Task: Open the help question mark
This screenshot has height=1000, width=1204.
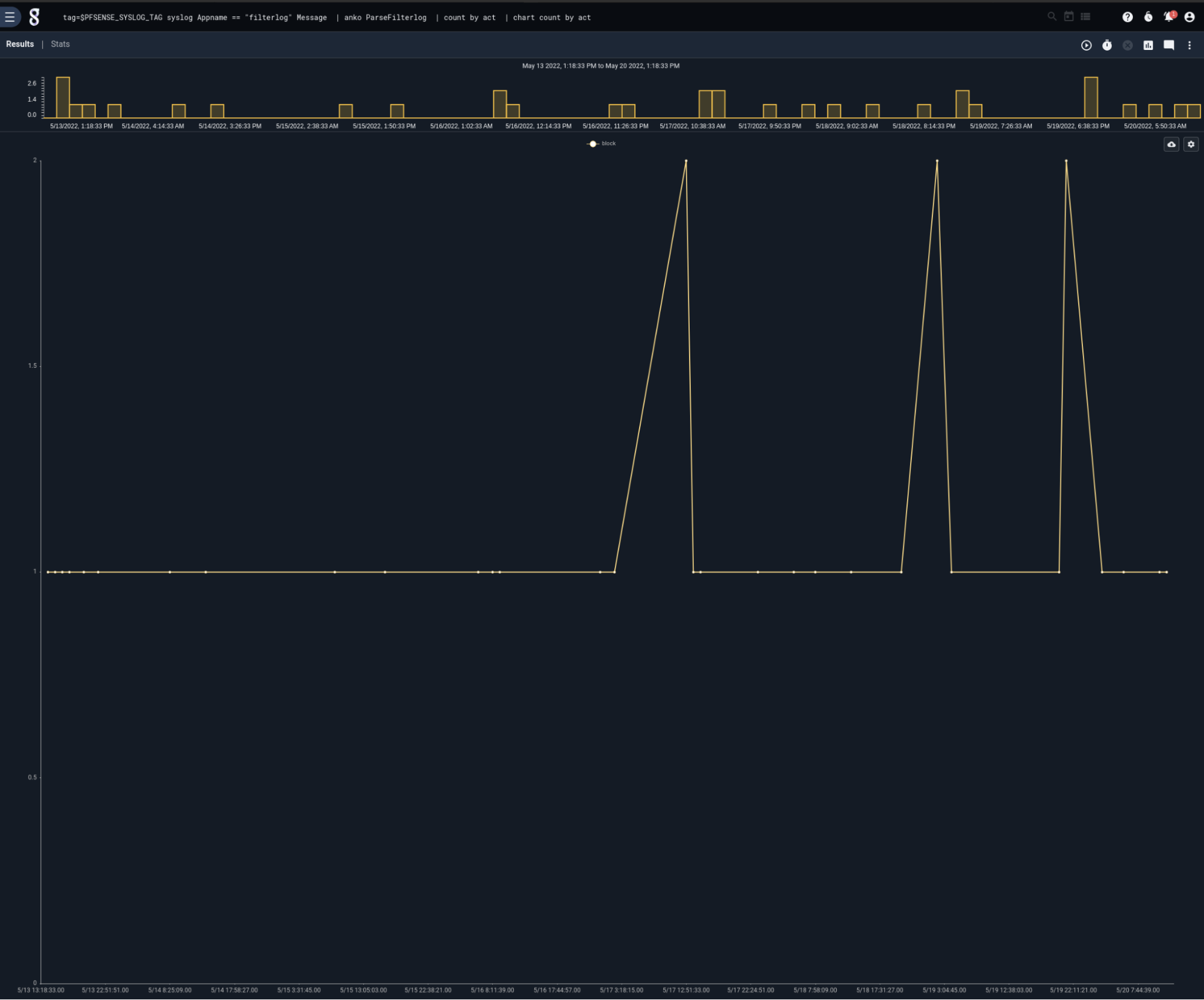Action: (x=1128, y=17)
